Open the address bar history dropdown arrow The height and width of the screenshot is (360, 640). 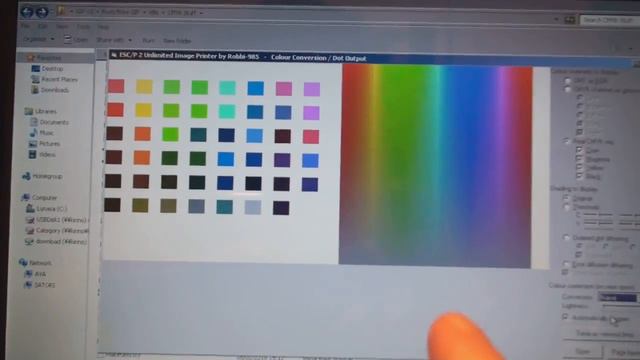(556, 19)
